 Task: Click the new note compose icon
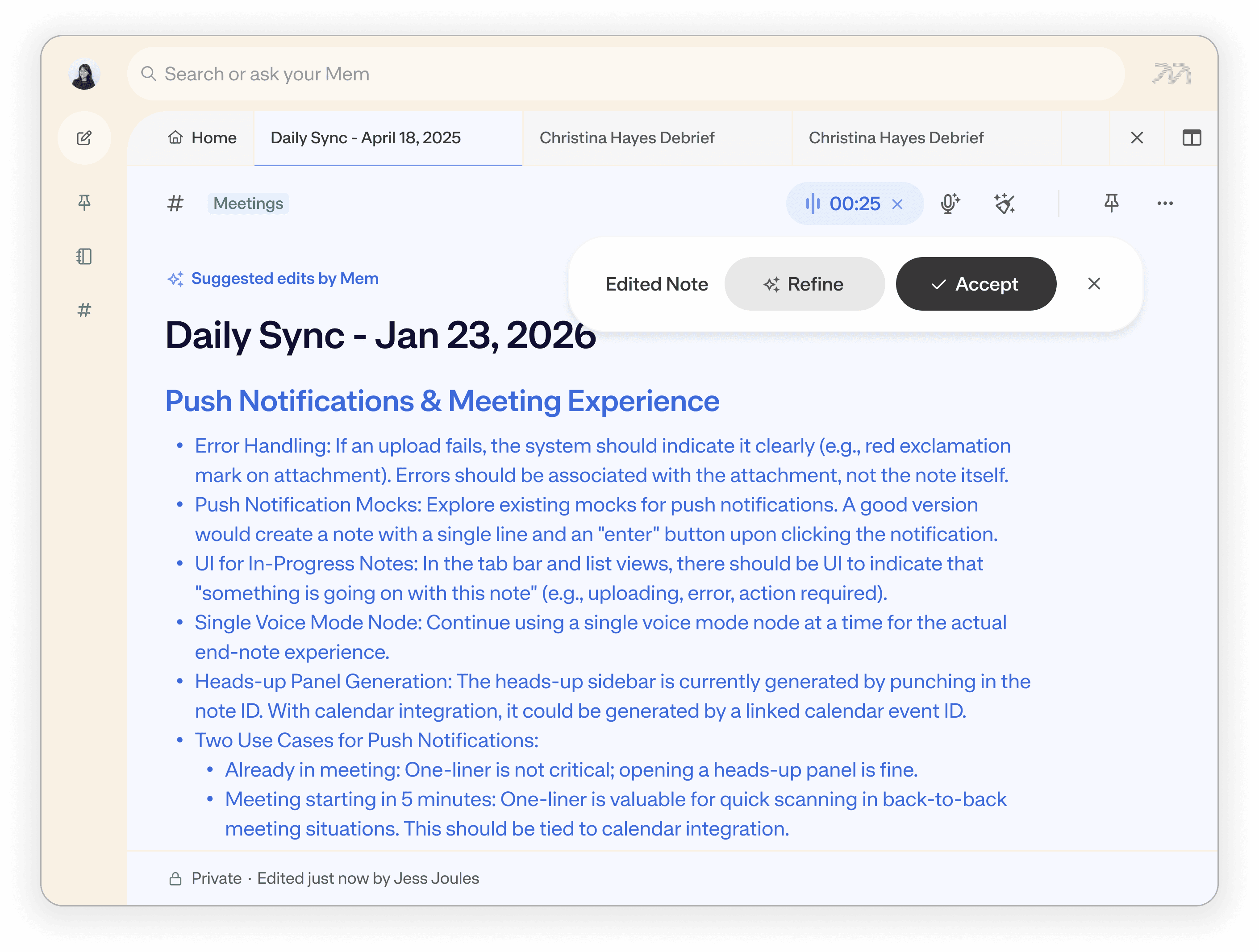point(84,138)
